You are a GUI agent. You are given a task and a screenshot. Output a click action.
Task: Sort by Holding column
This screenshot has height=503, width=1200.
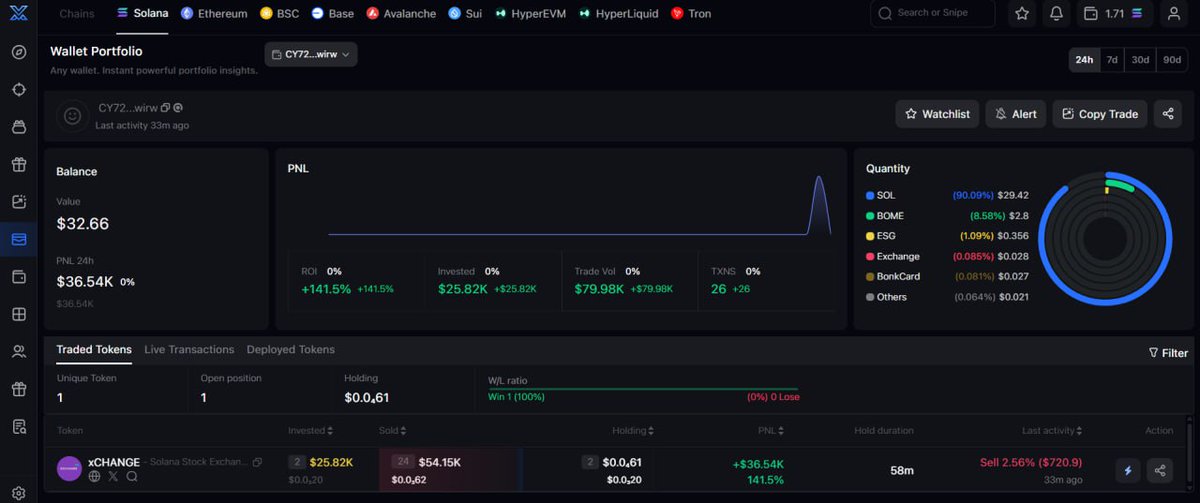pos(634,431)
